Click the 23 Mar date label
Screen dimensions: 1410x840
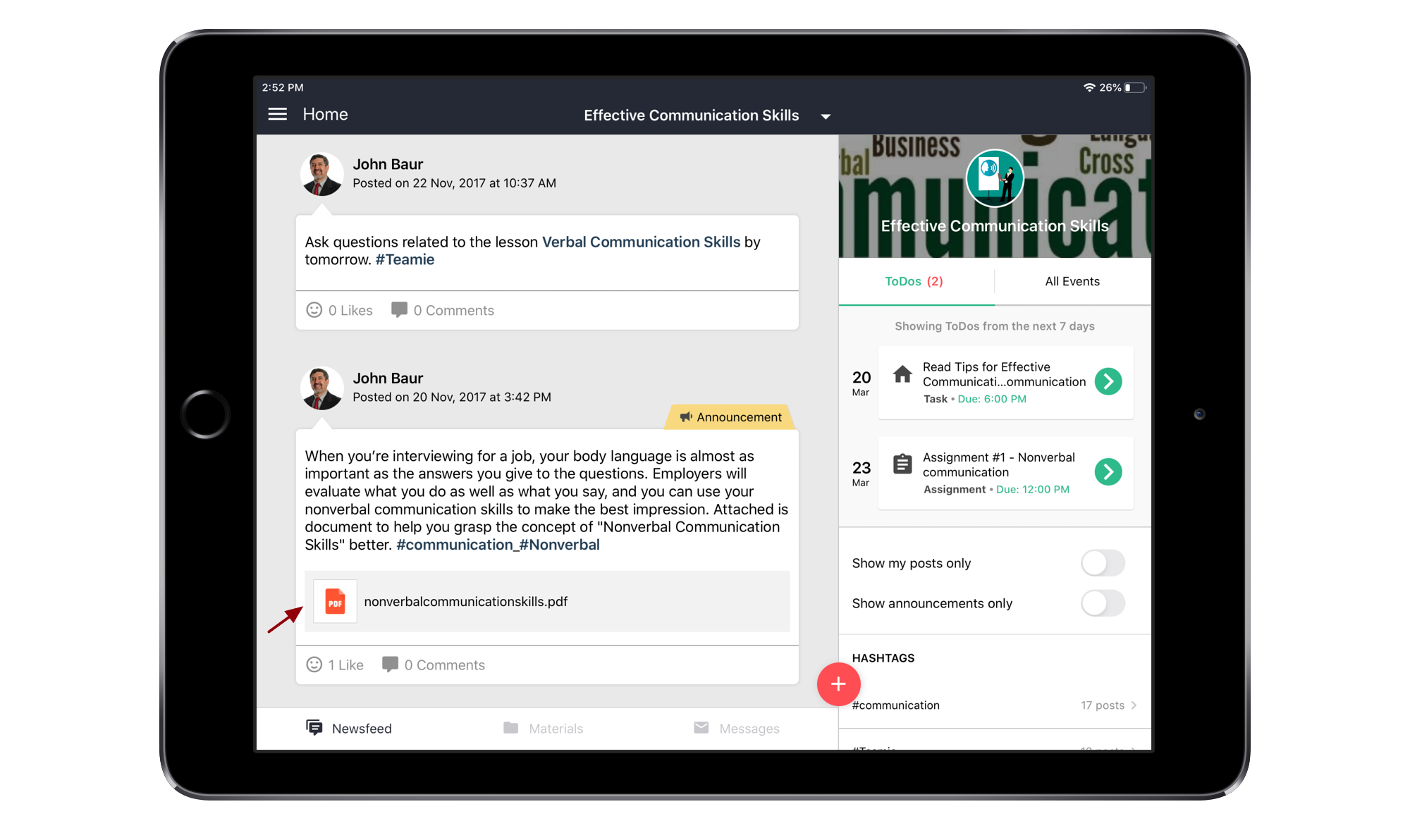(861, 473)
